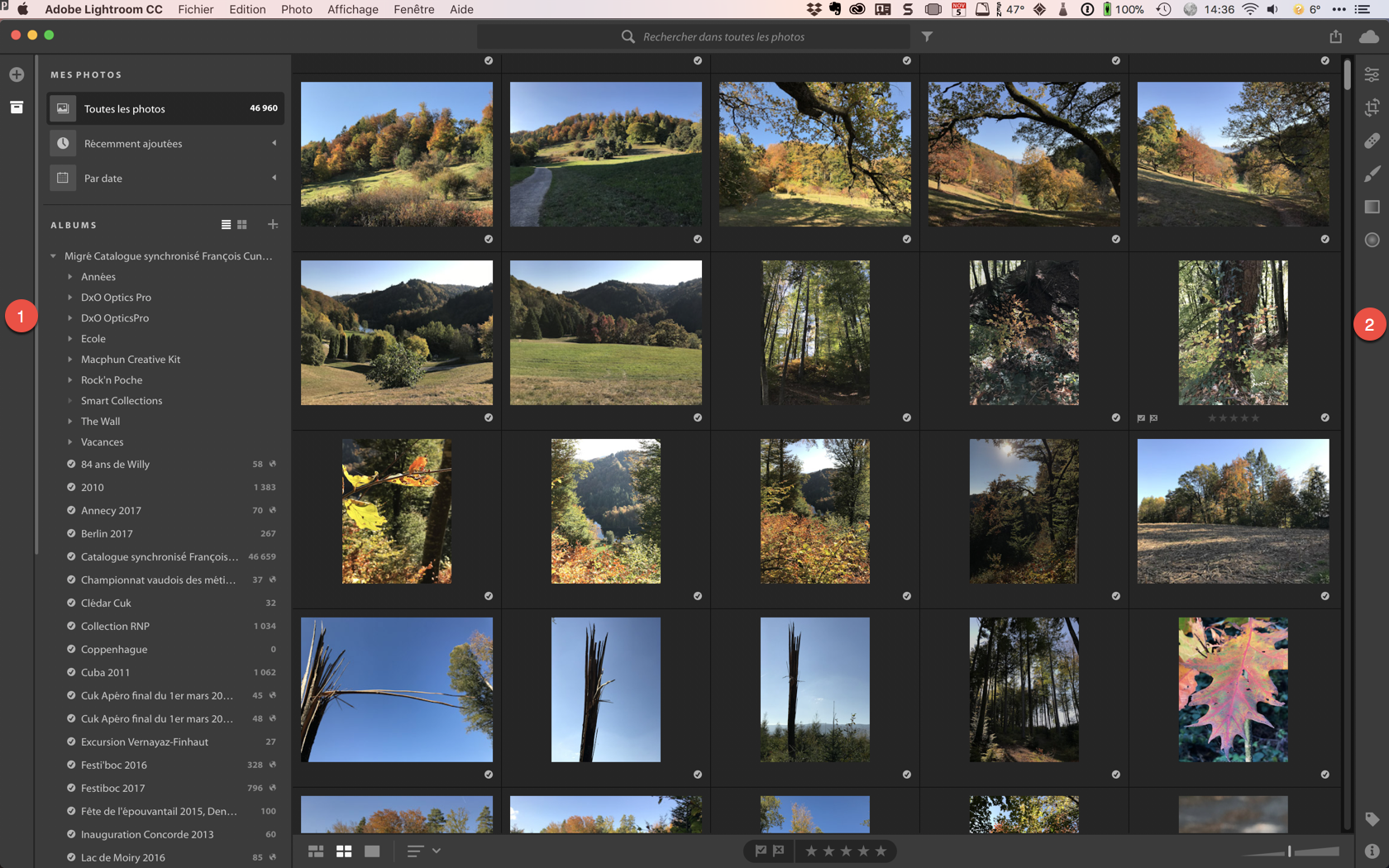Expand the Vacances folder
Screen dimensions: 1389x868
pyautogui.click(x=69, y=442)
